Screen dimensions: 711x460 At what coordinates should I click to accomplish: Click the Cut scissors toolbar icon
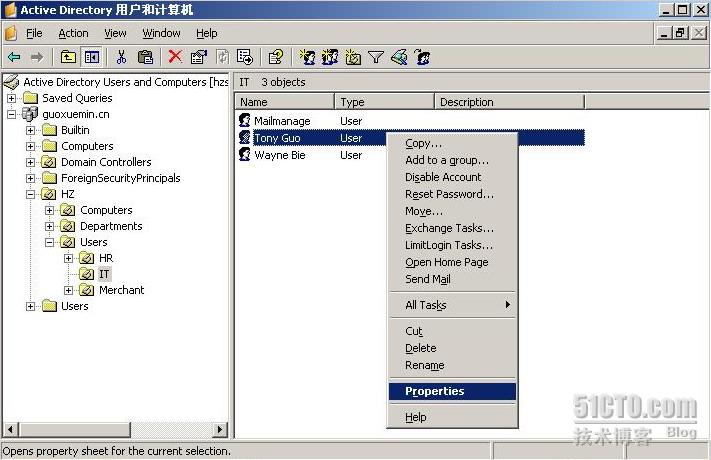121,57
